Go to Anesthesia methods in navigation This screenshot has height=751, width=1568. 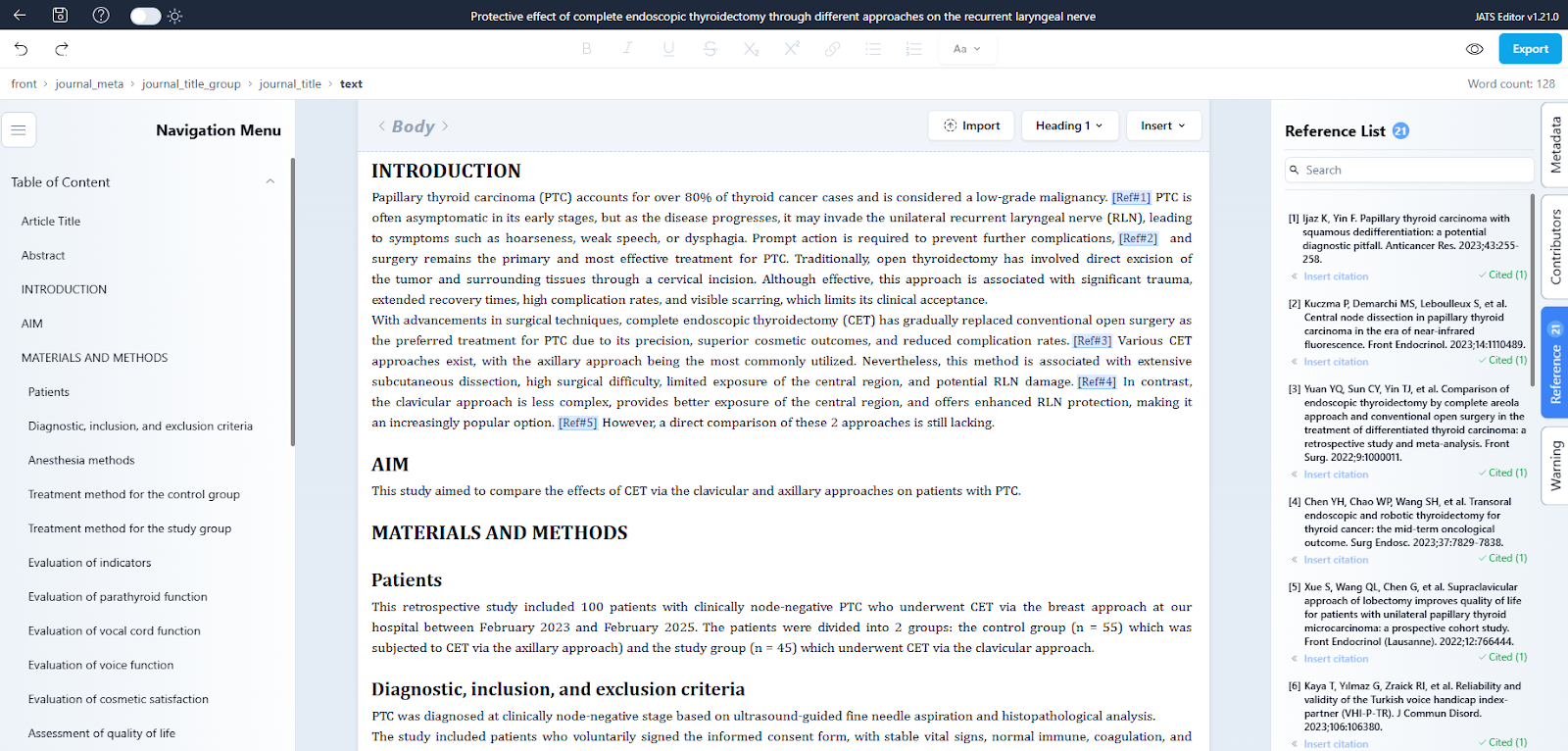tap(81, 460)
